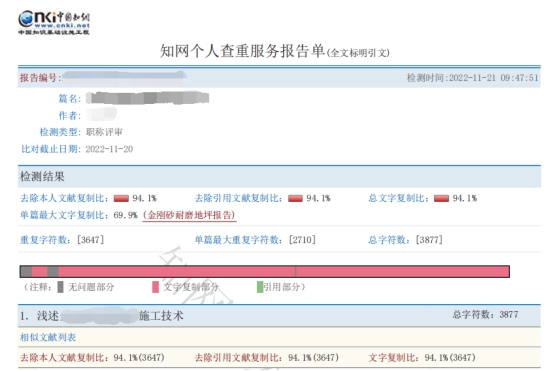This screenshot has width=554, height=371.
Task: Click the 相似文献列表 link
Action: click(x=48, y=337)
